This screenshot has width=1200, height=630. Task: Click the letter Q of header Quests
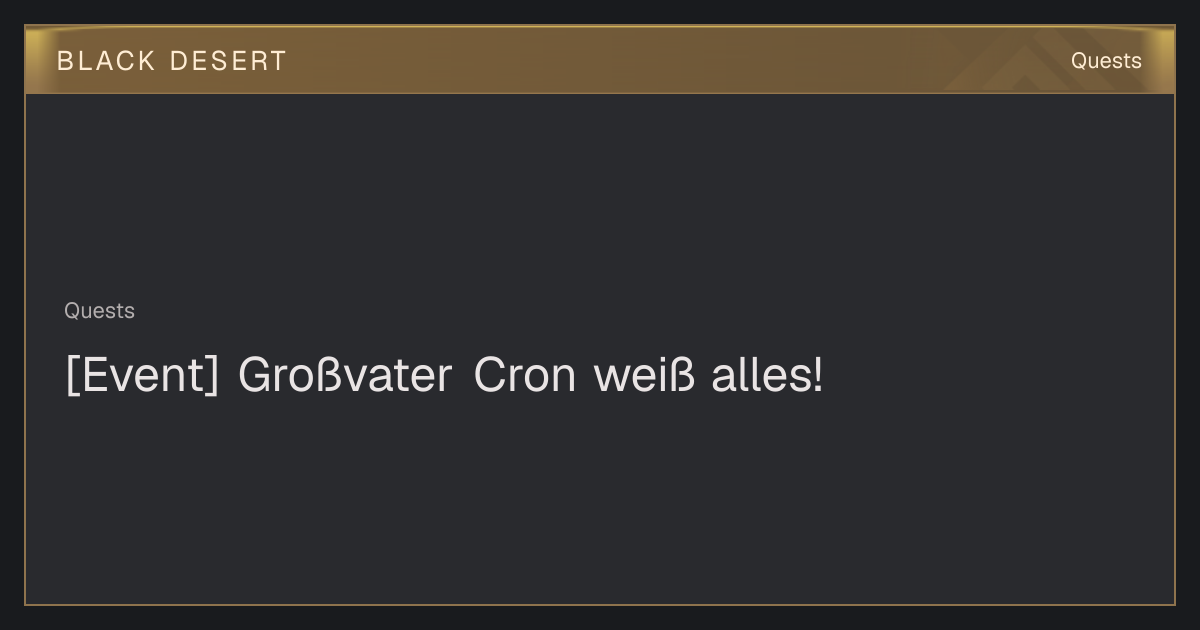coord(1079,61)
